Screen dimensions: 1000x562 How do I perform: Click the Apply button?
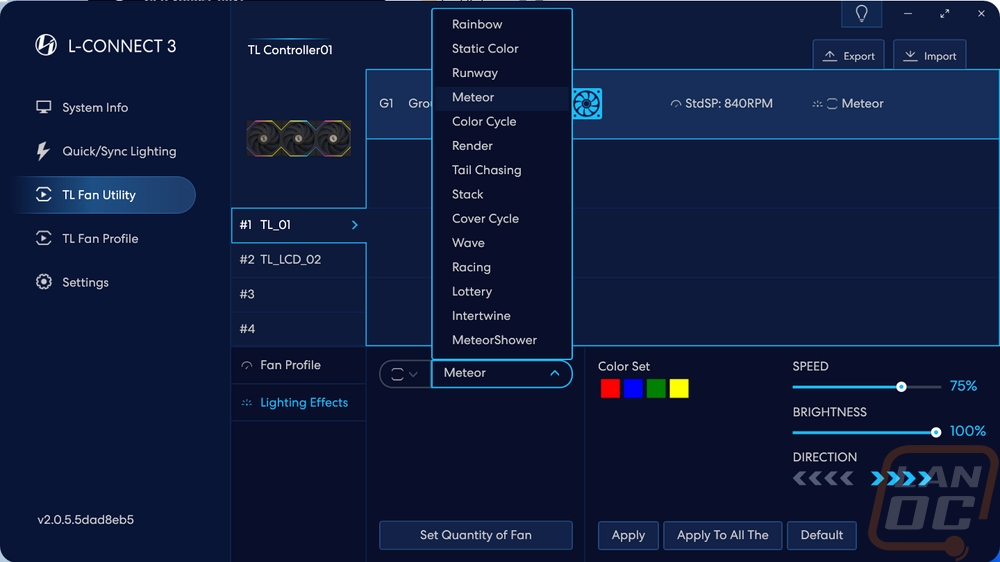coord(628,535)
